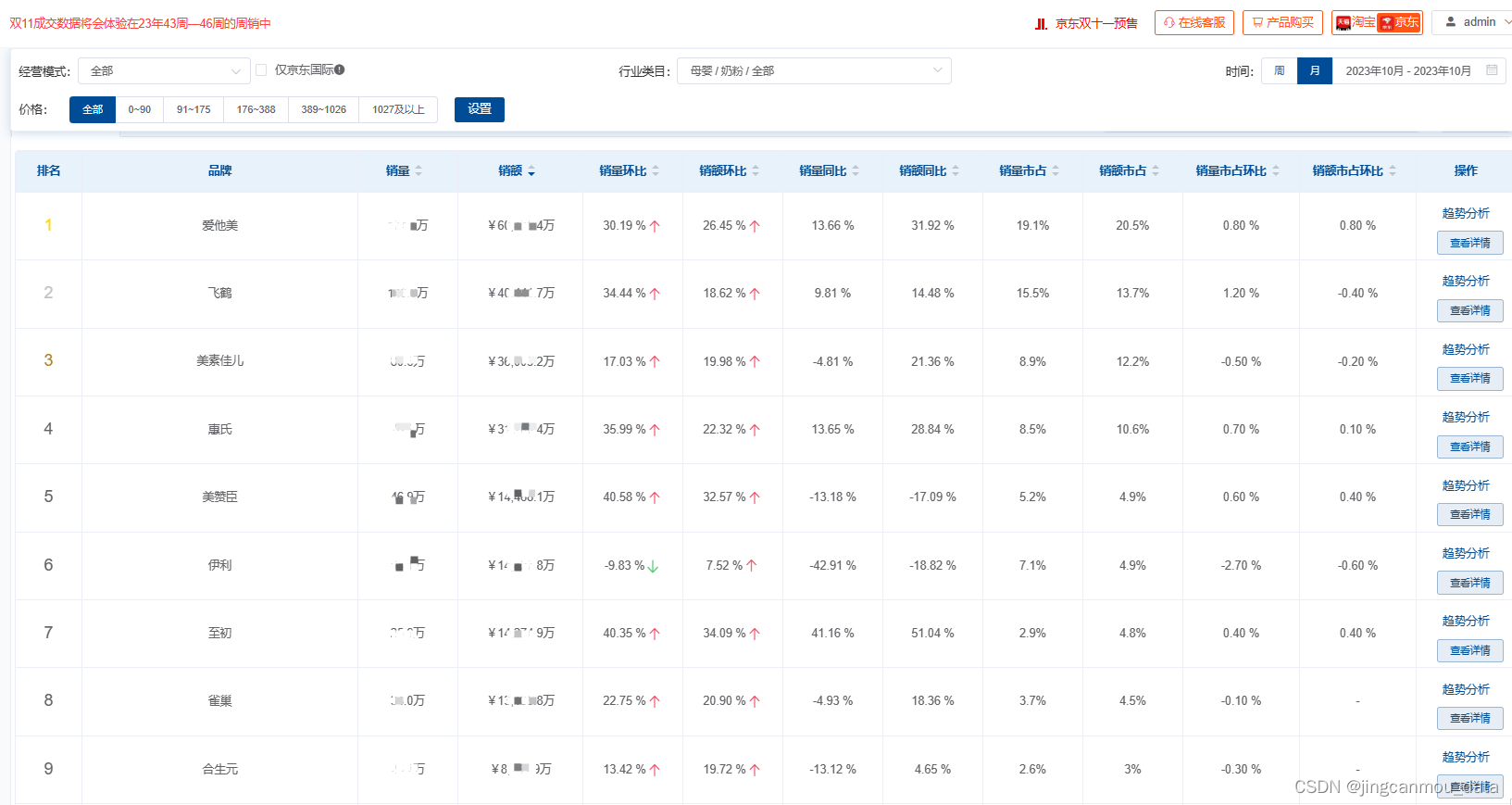The image size is (1512, 805).
Task: Open 趋势分析 for 至初
Action: click(1466, 621)
